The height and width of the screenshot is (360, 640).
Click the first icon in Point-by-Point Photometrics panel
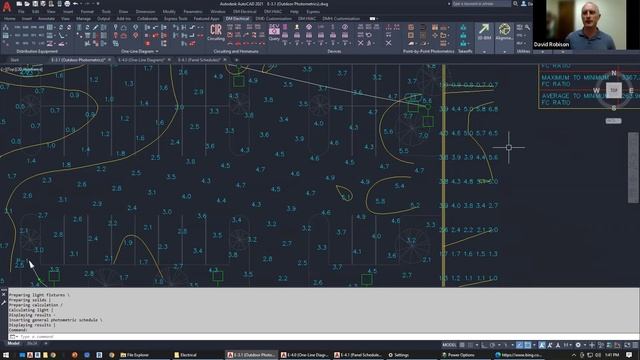tap(411, 27)
